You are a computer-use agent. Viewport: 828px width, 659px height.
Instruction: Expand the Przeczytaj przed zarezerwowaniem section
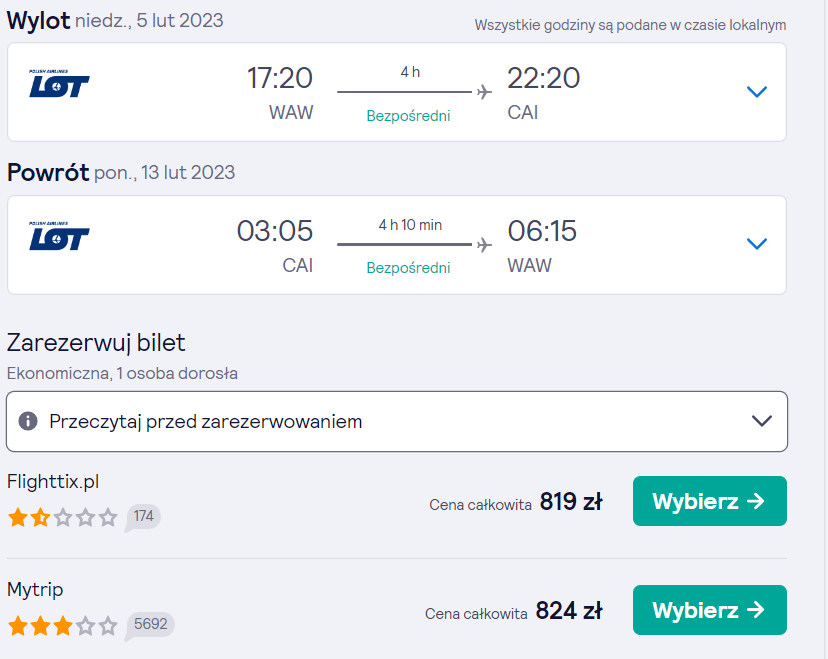click(397, 421)
